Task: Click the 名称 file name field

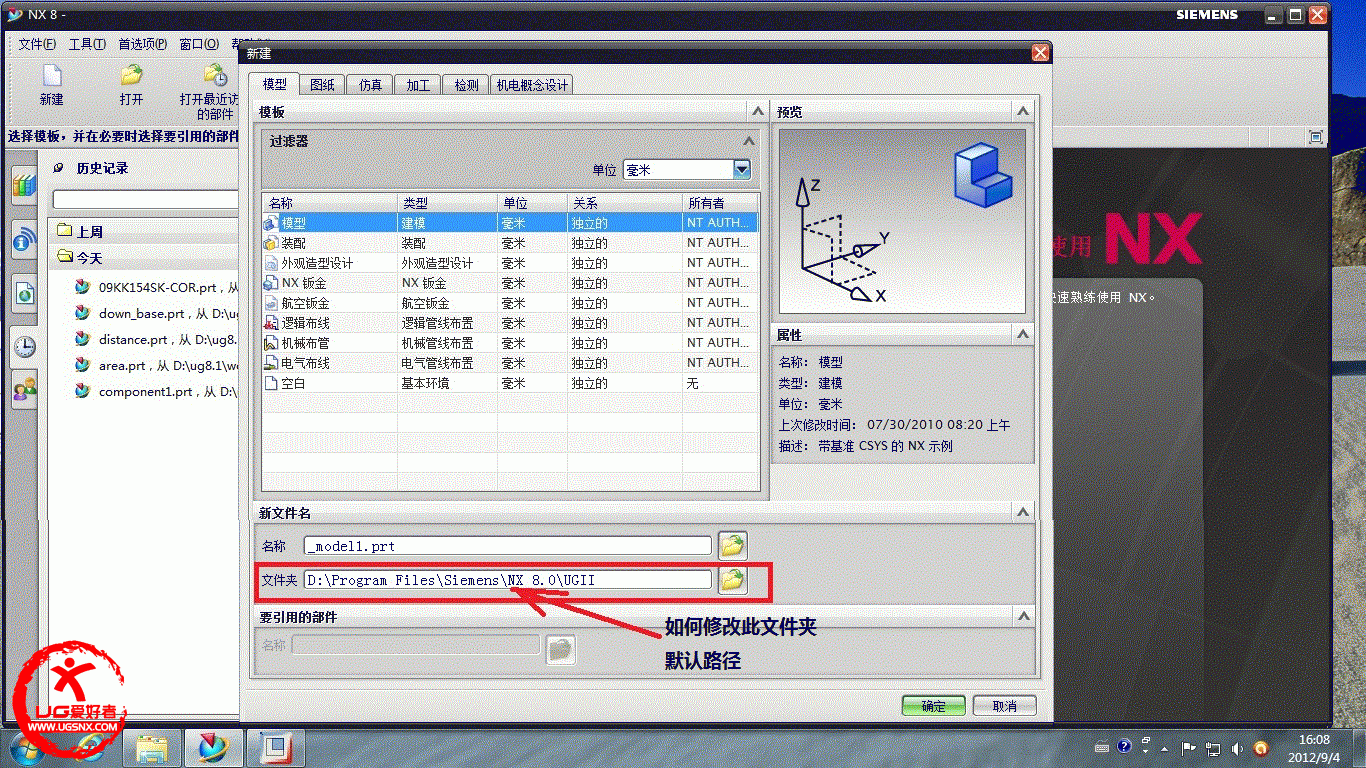Action: tap(508, 546)
